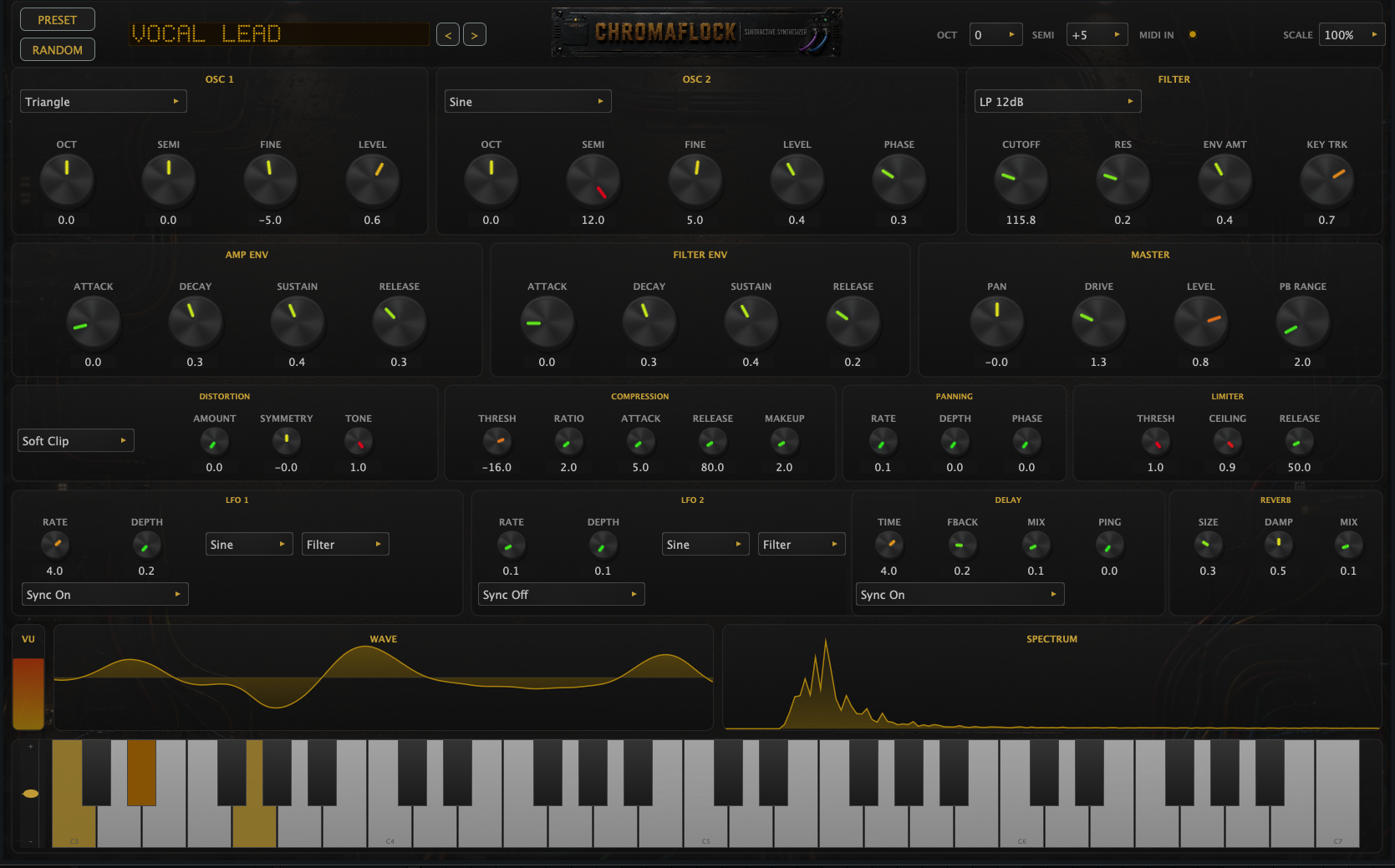This screenshot has height=868, width=1395.
Task: Click the MASTER DRIVE knob
Action: 1099,322
